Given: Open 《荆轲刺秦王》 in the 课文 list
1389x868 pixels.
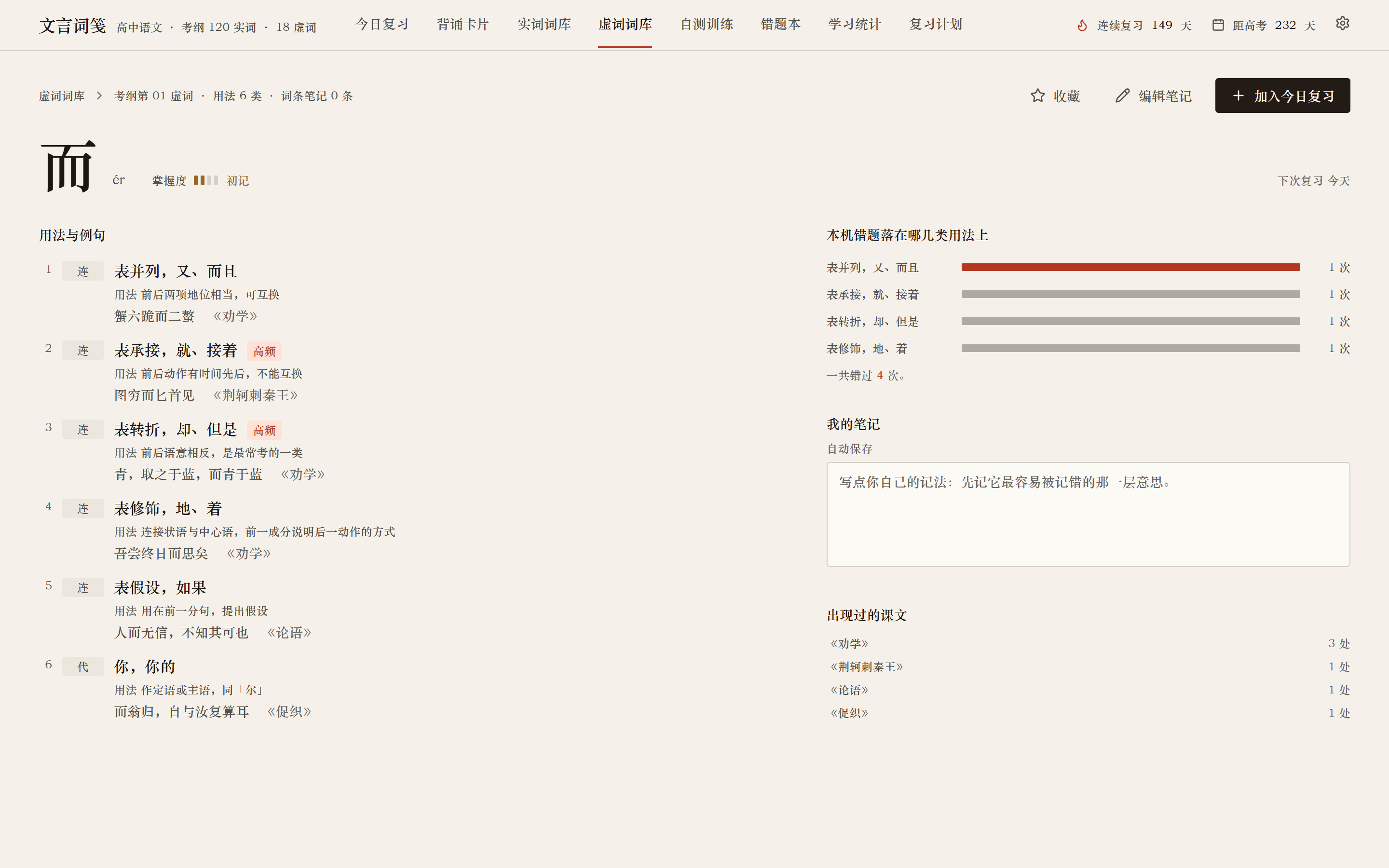Looking at the screenshot, I should pos(1088,666).
